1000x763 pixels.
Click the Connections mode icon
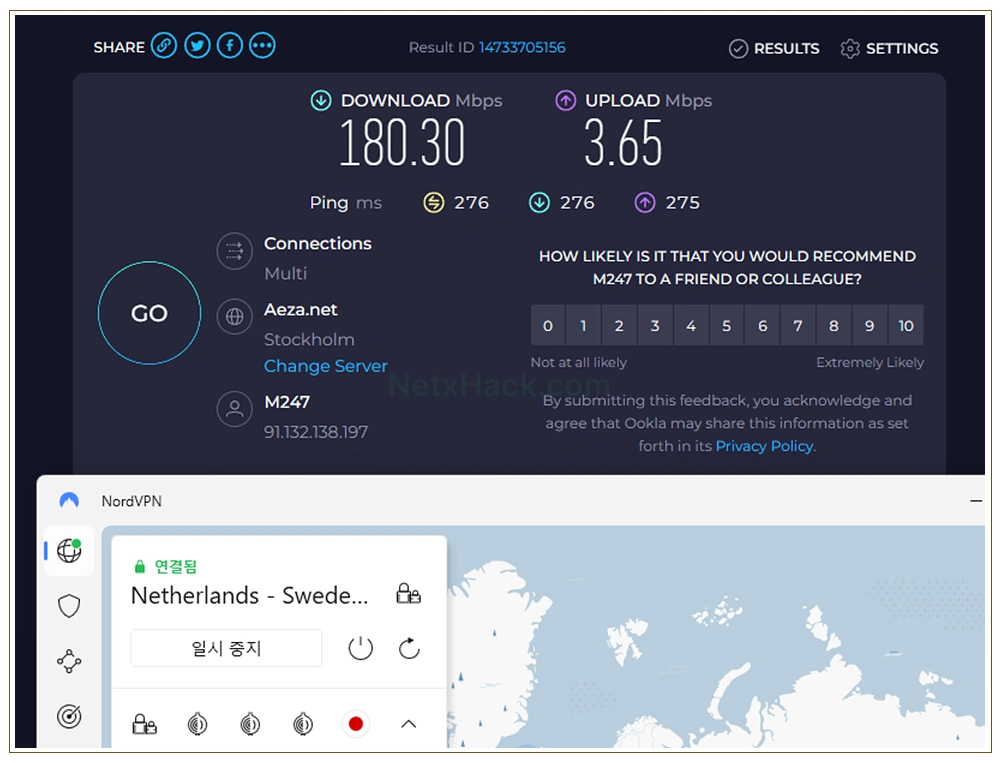235,251
